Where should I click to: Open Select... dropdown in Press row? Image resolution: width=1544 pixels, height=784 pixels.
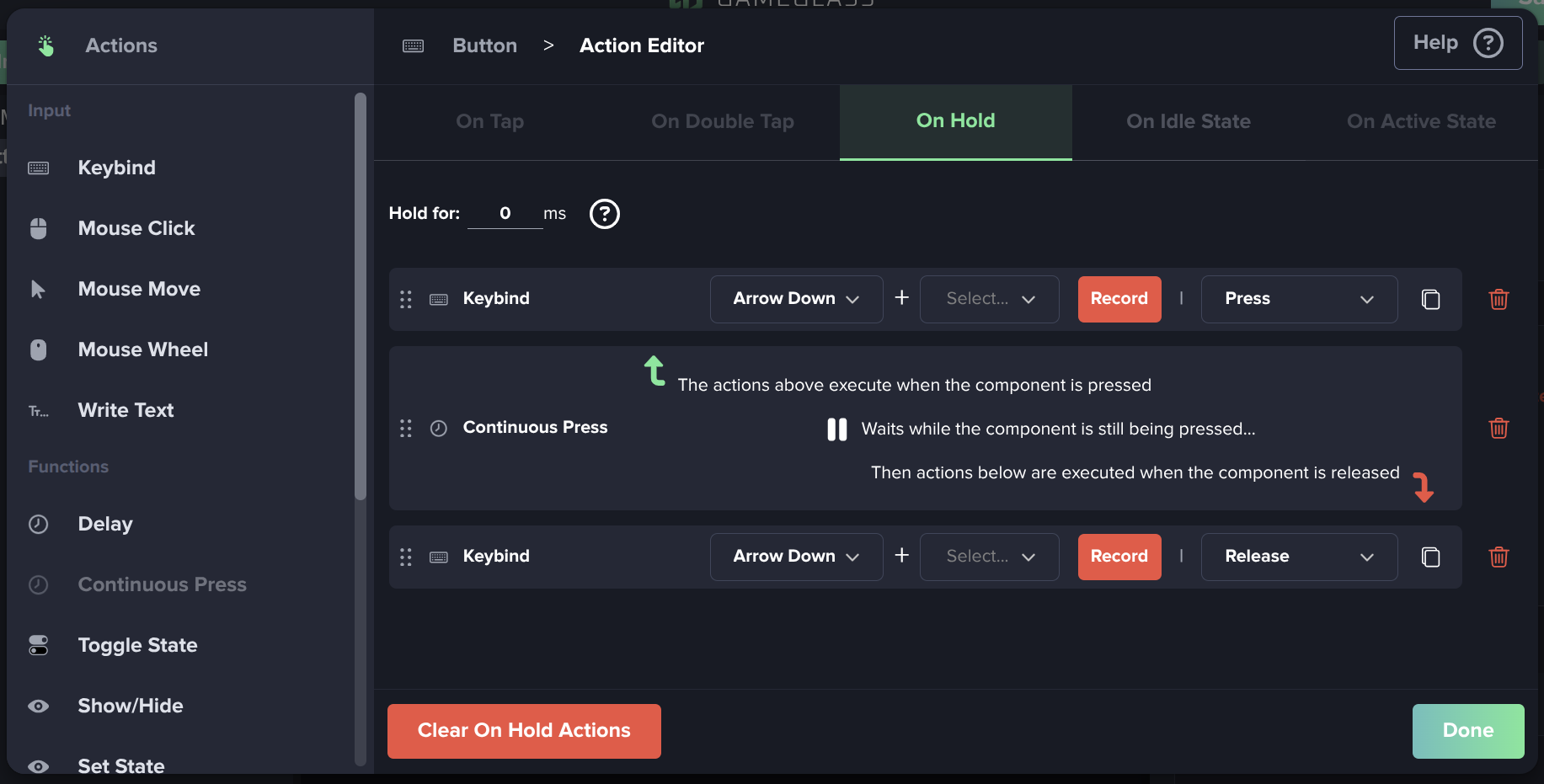(989, 299)
